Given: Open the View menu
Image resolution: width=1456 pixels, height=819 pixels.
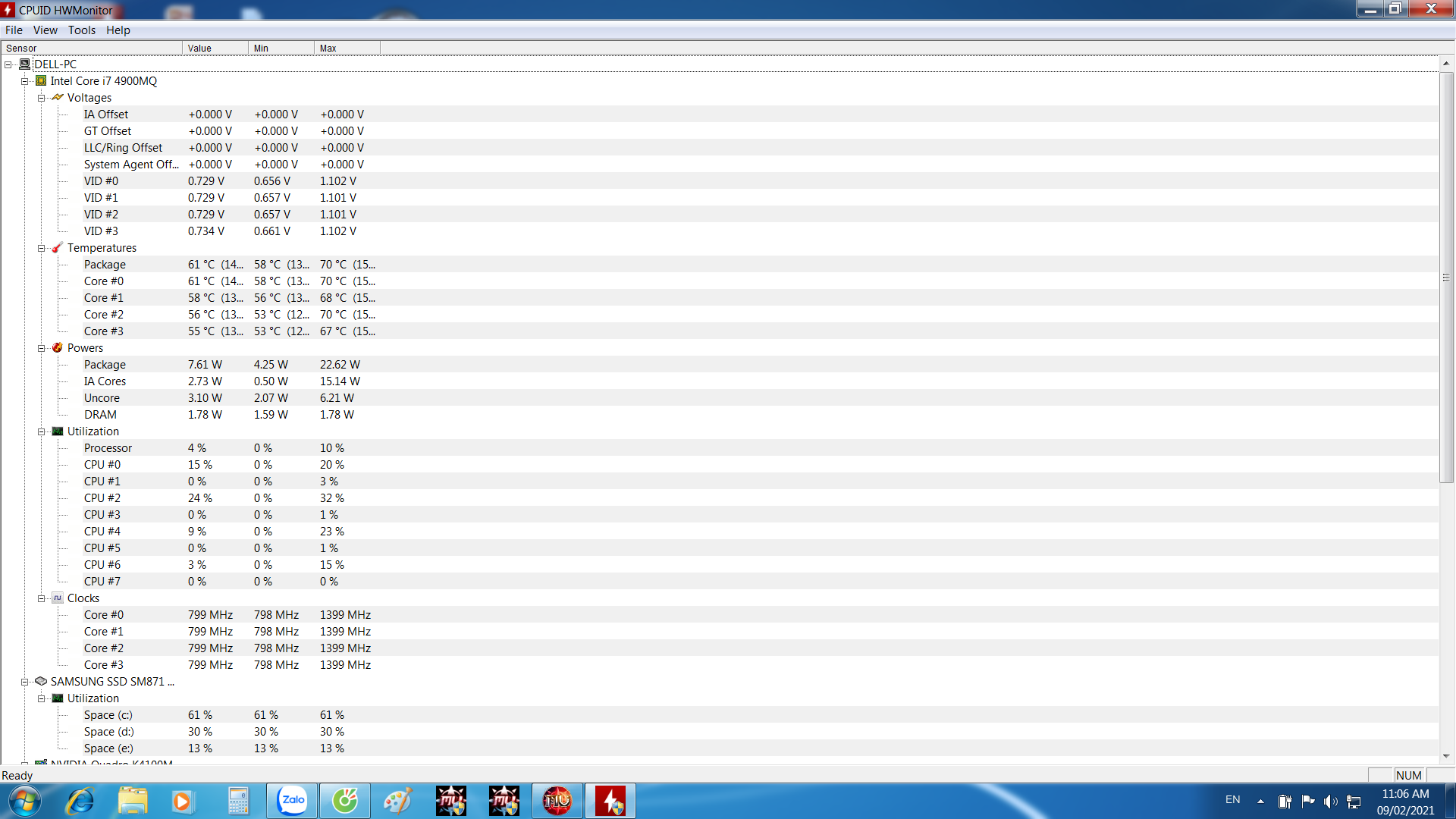Looking at the screenshot, I should click(45, 30).
